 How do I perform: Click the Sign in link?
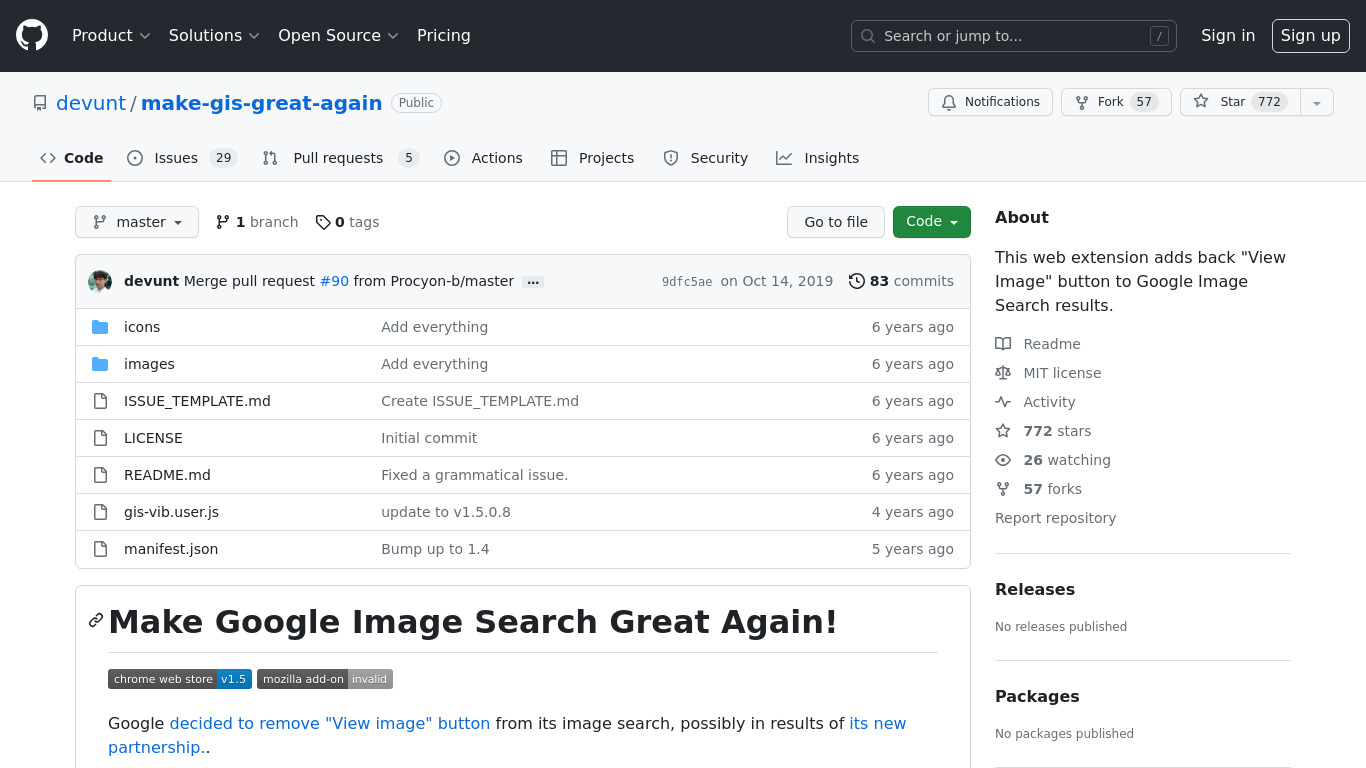coord(1228,36)
